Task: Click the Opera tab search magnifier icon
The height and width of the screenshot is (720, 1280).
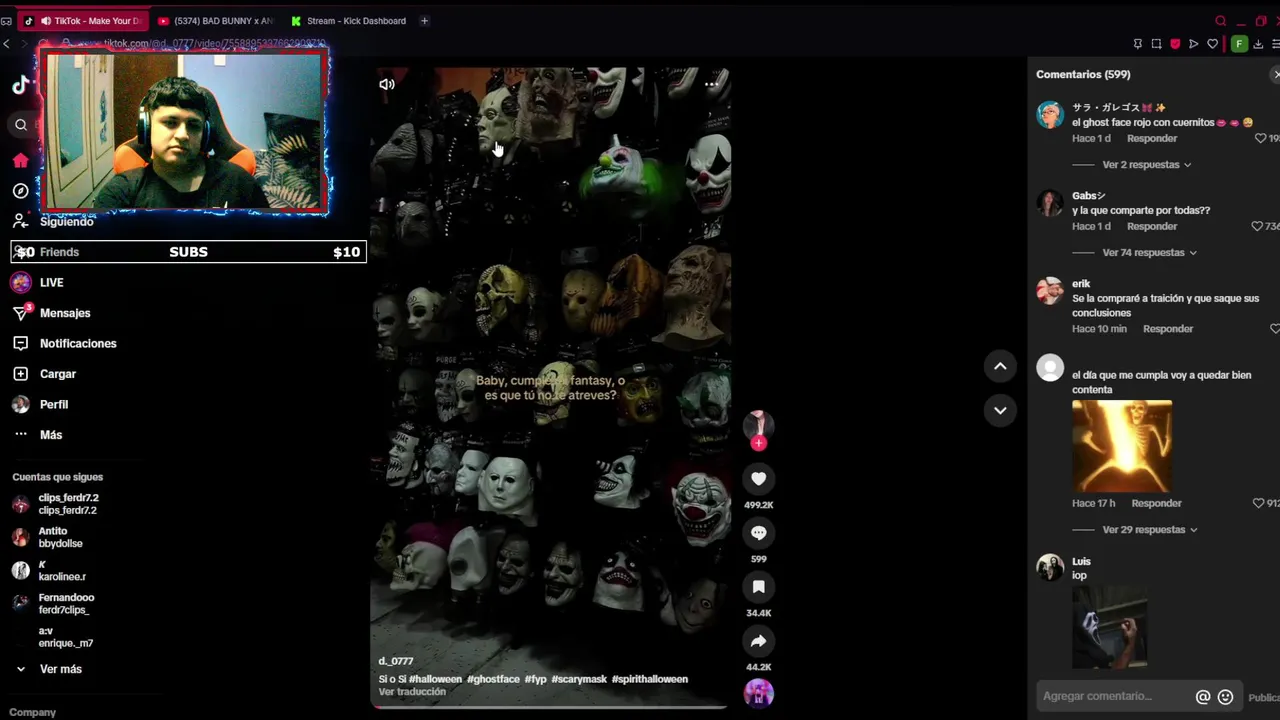Action: [1220, 21]
